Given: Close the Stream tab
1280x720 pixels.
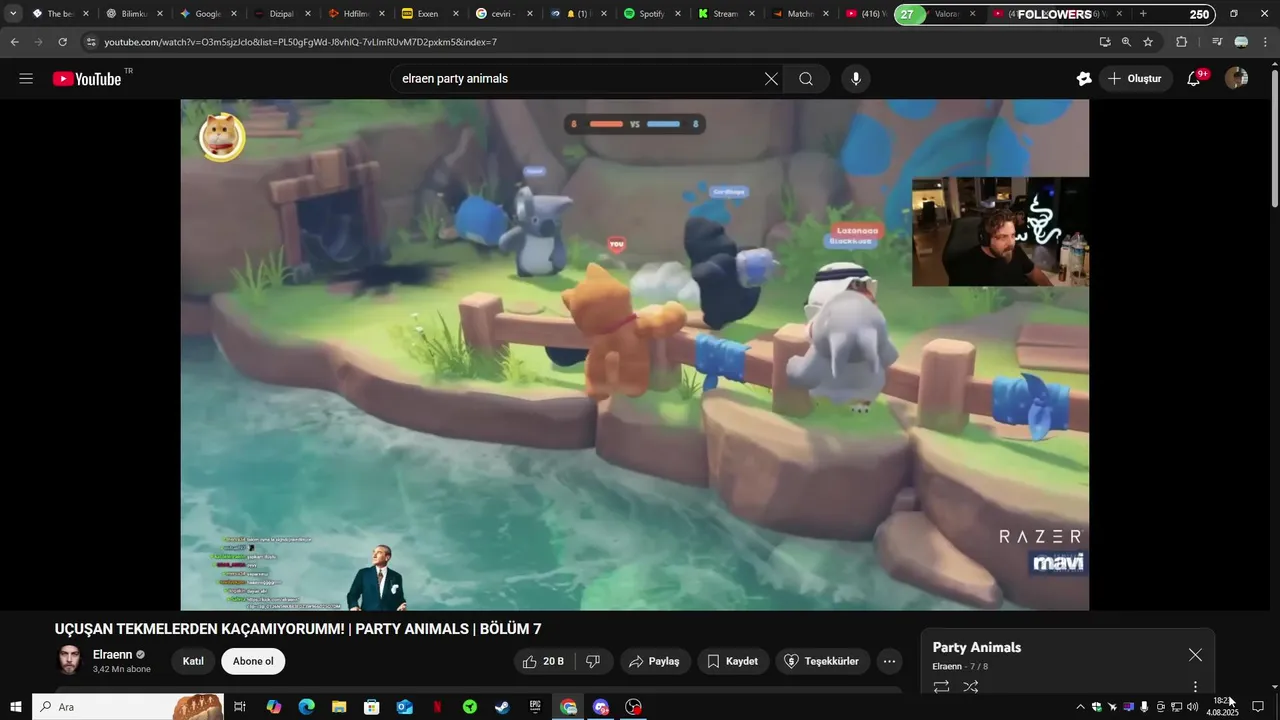Looking at the screenshot, I should pyautogui.click(x=752, y=14).
